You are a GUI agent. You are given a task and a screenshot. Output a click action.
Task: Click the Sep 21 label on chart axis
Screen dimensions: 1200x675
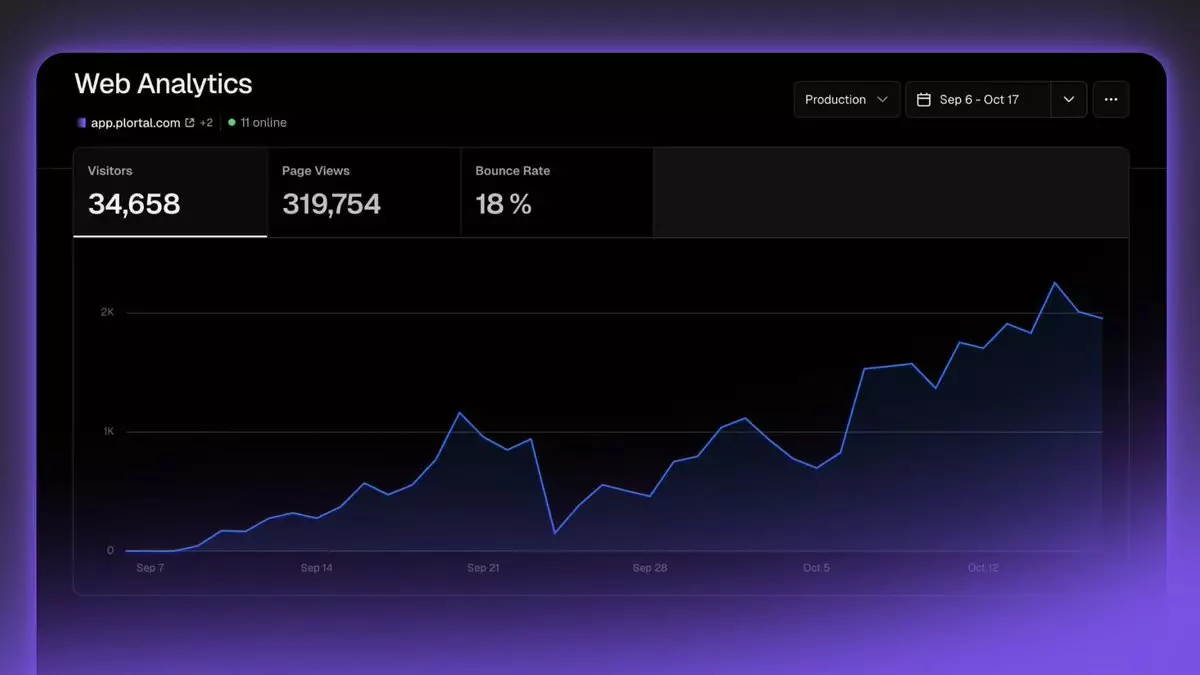click(483, 568)
